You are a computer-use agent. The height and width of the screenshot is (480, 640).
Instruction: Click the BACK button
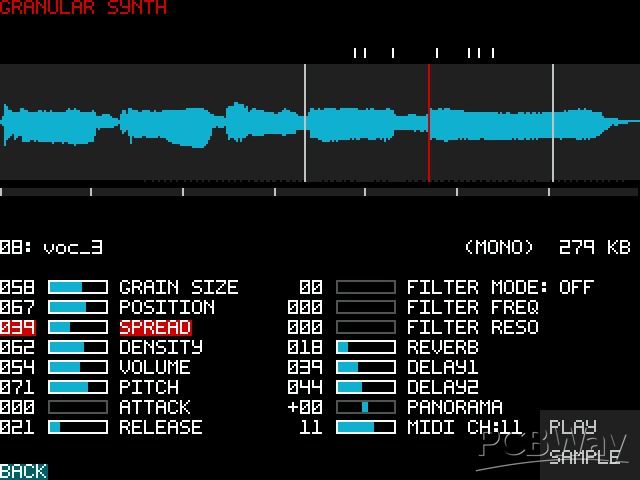point(23,471)
